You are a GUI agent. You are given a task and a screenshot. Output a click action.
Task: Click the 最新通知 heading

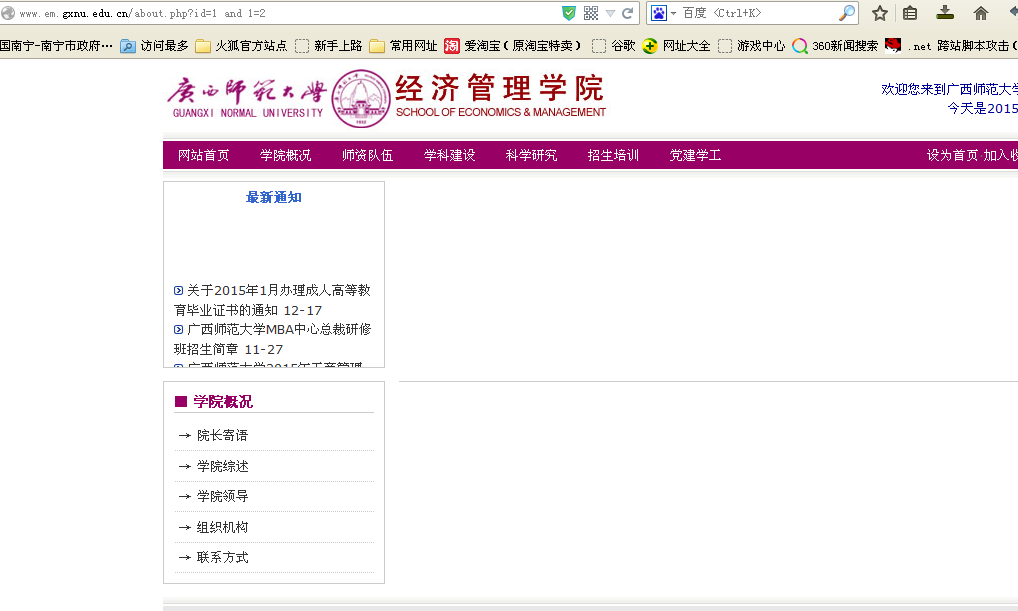point(273,197)
